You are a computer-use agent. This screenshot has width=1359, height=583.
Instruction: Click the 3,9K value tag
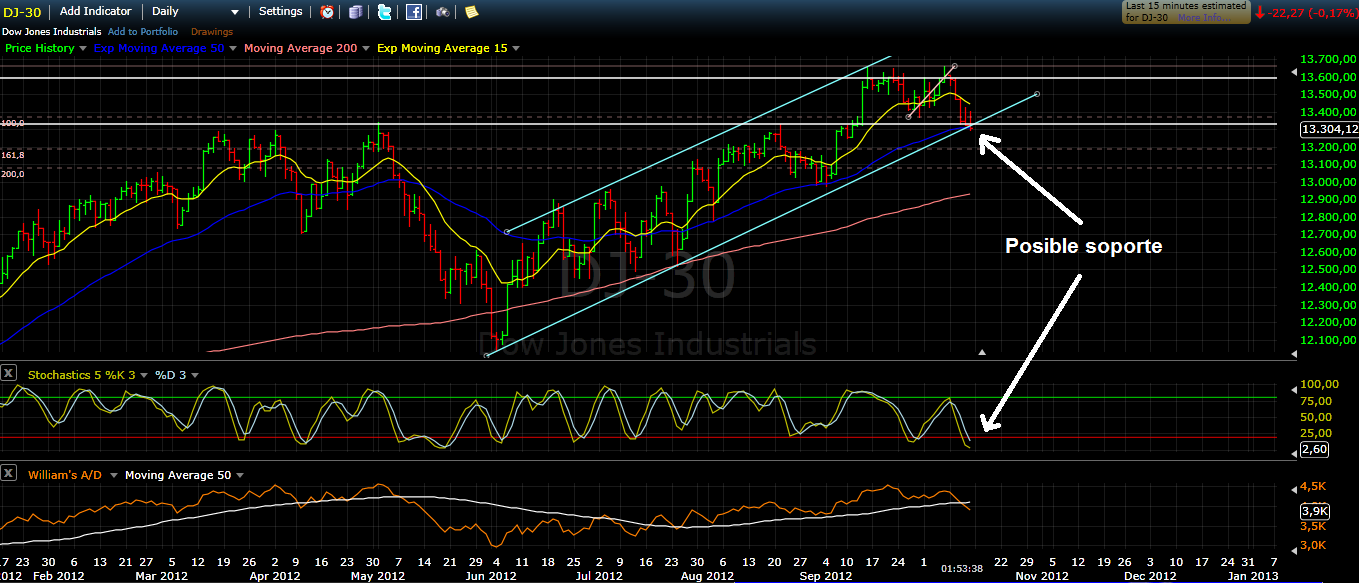(x=1313, y=510)
